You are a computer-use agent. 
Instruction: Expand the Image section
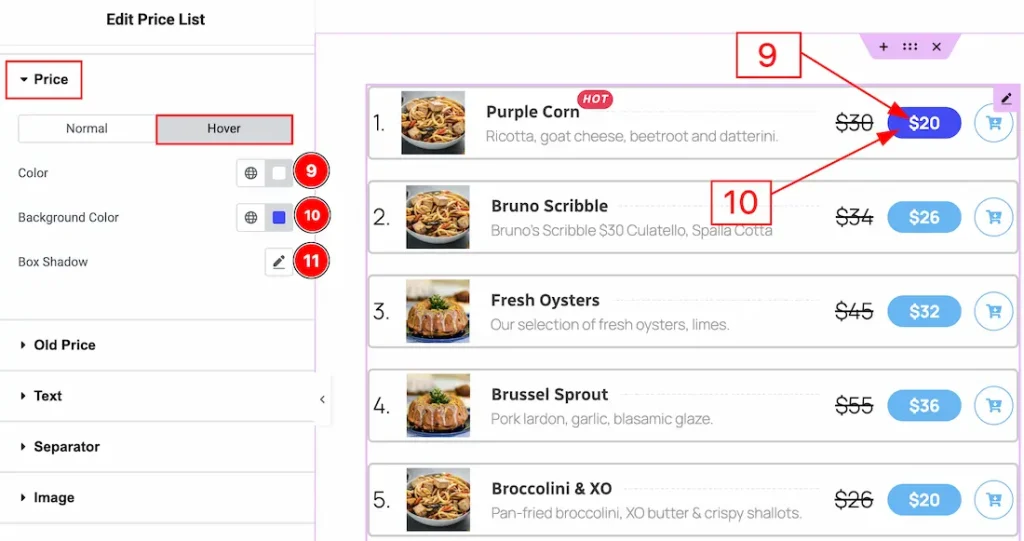(54, 498)
